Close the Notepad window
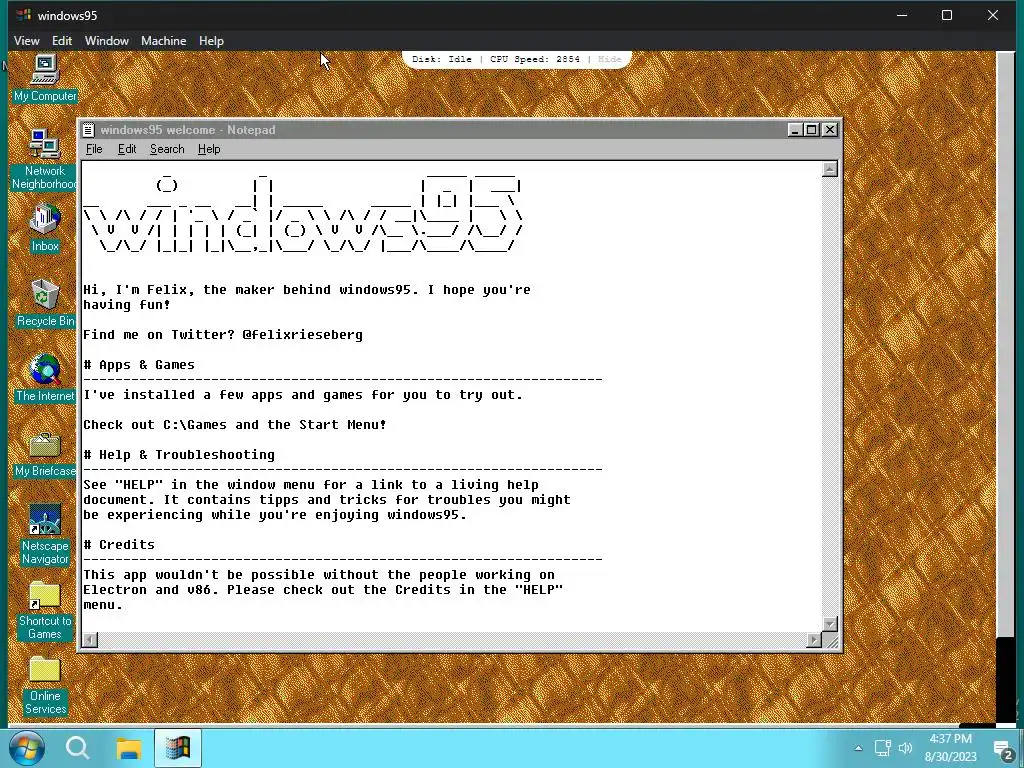The height and width of the screenshot is (768, 1024). tap(829, 130)
